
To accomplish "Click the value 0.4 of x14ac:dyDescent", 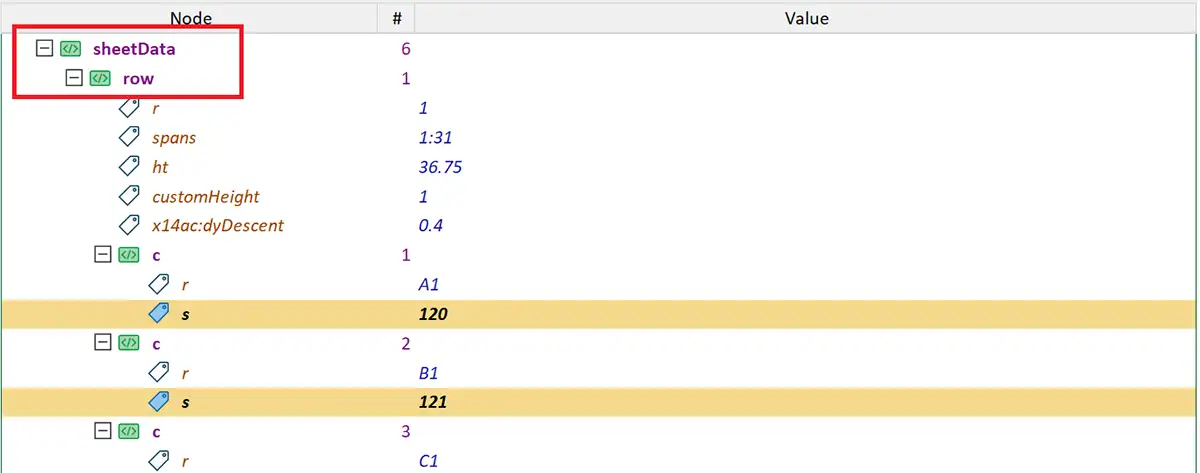I will pyautogui.click(x=431, y=226).
